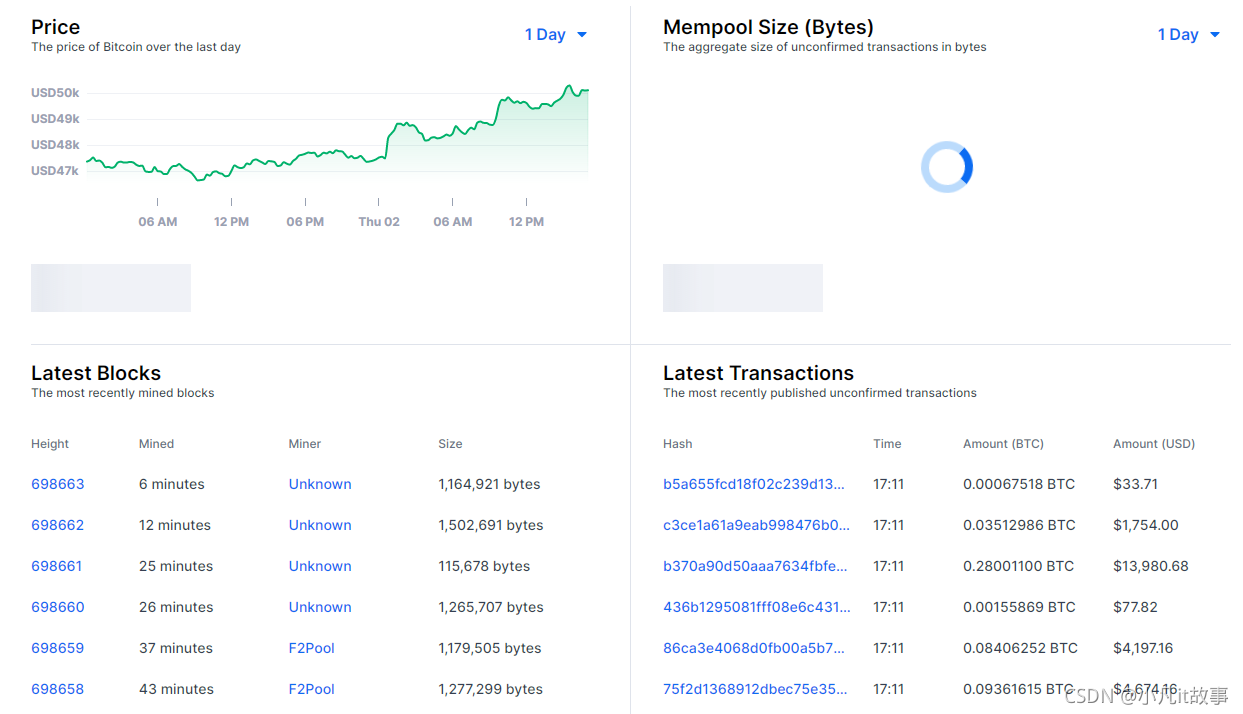Click the Mempool loading spinner
This screenshot has height=714, width=1243.
947,167
